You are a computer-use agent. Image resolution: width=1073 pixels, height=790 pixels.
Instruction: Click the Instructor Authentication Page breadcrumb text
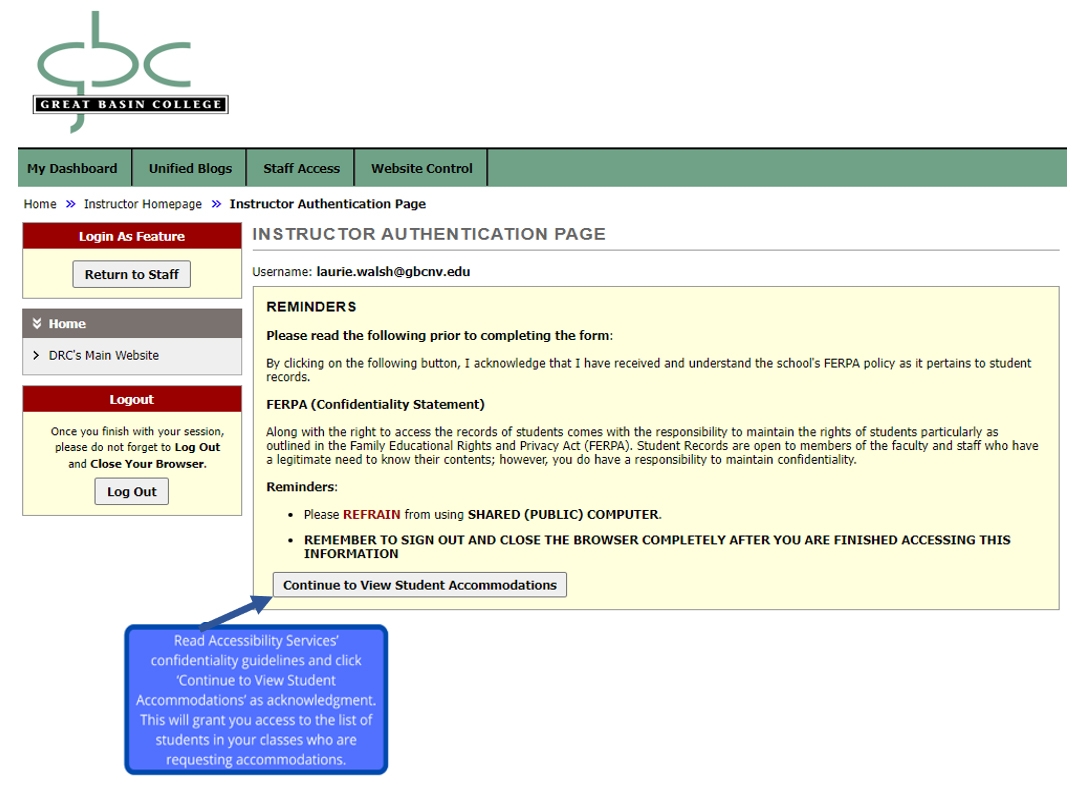tap(327, 204)
